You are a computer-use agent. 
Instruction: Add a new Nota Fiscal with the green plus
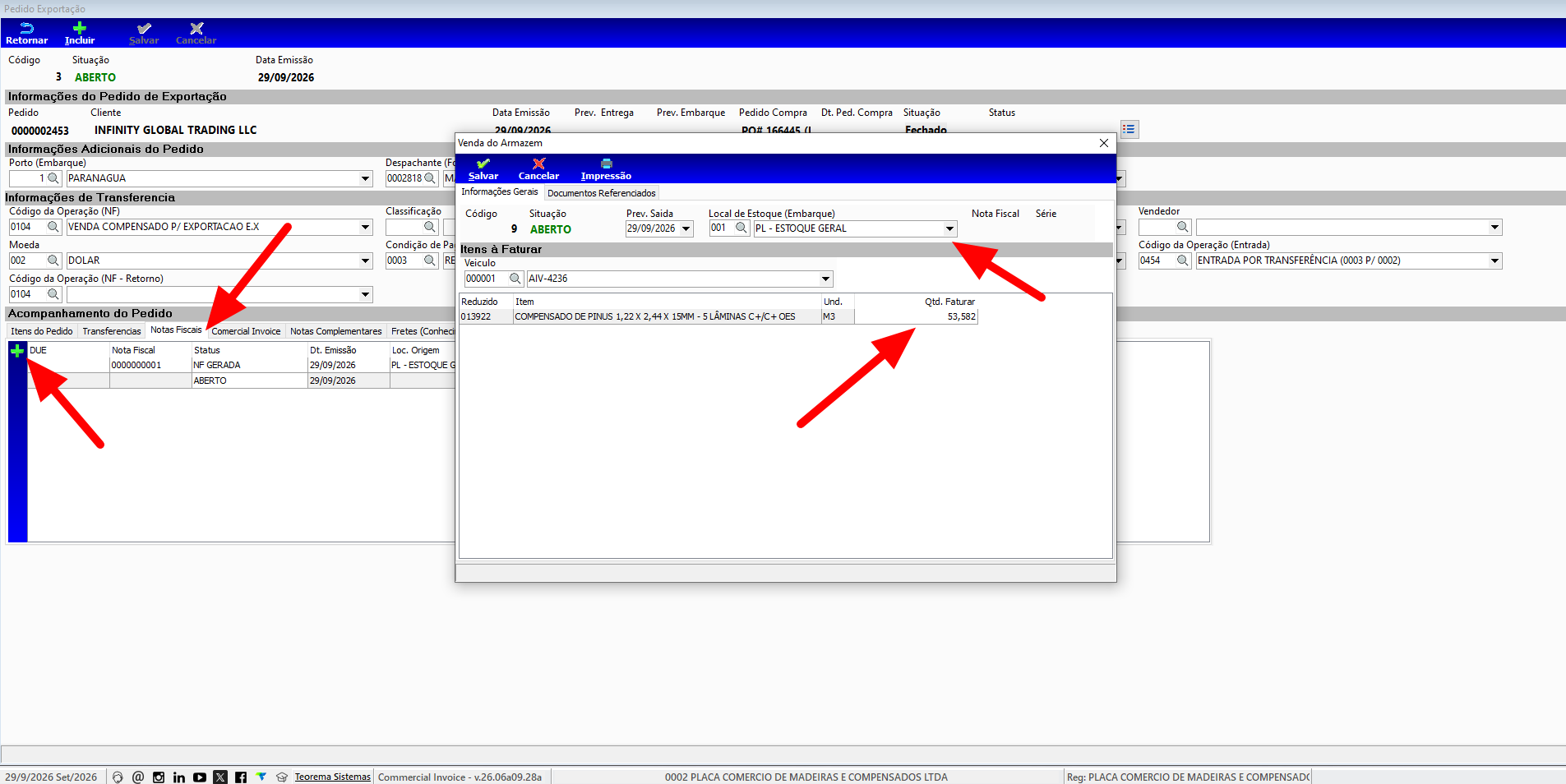pos(17,351)
